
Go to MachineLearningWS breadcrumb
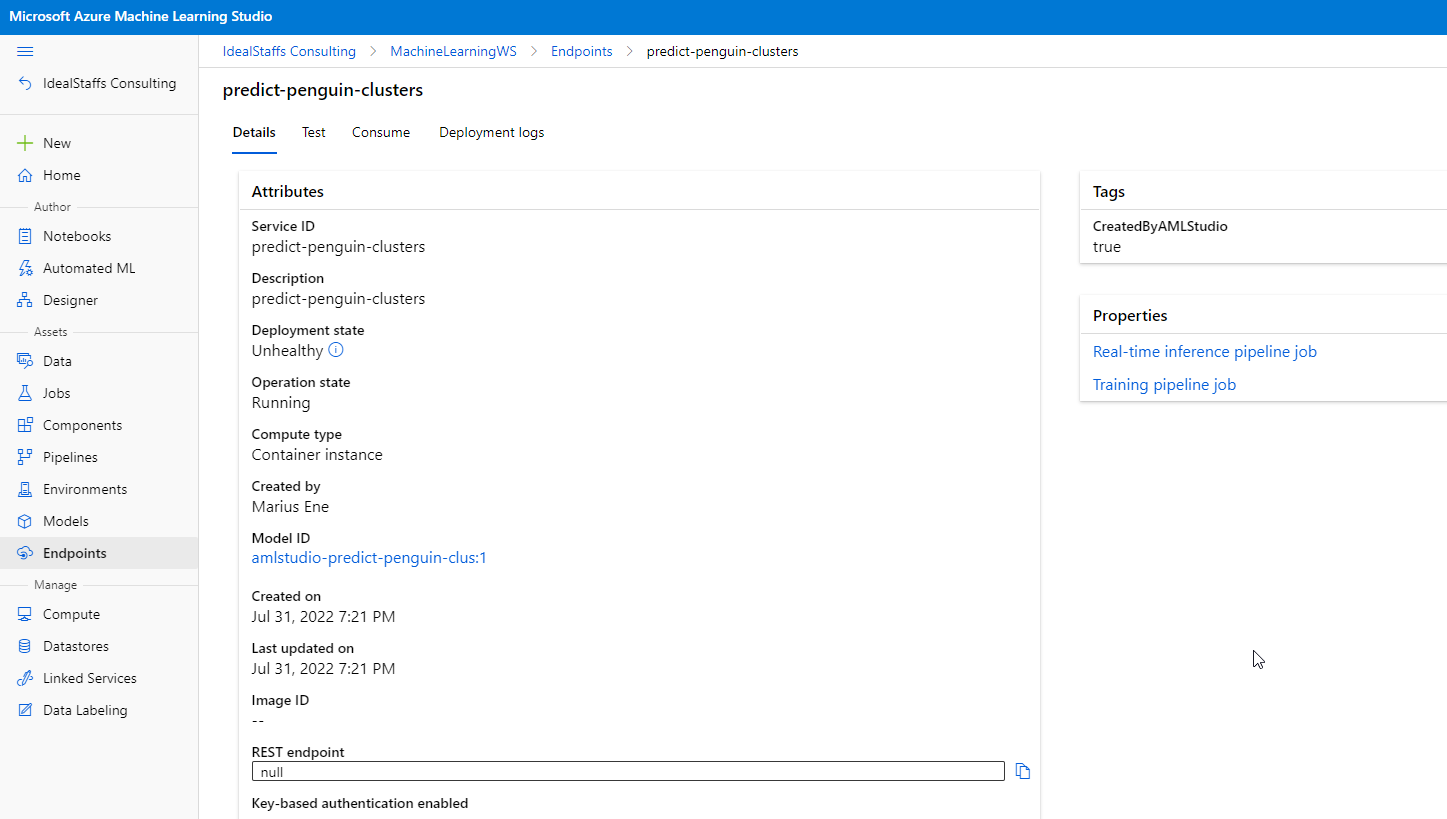(453, 51)
